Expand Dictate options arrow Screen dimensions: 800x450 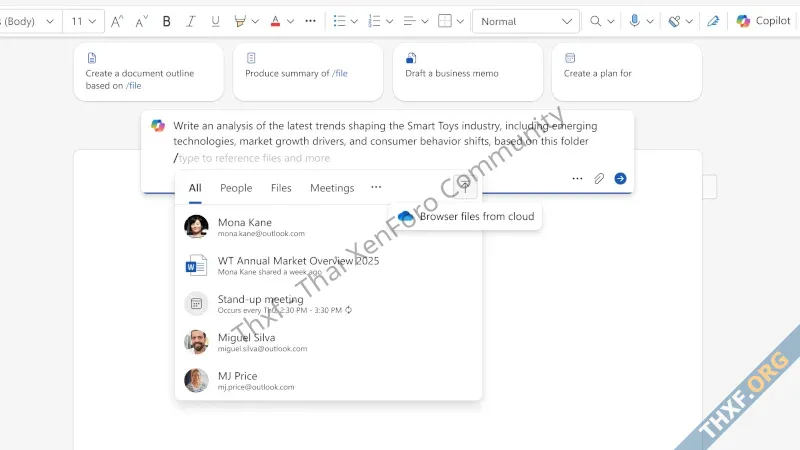click(x=650, y=21)
